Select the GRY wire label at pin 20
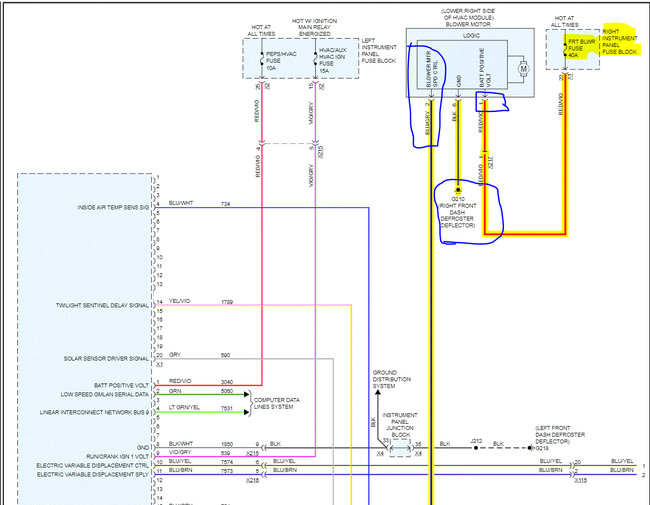650x505 pixels. tap(175, 354)
